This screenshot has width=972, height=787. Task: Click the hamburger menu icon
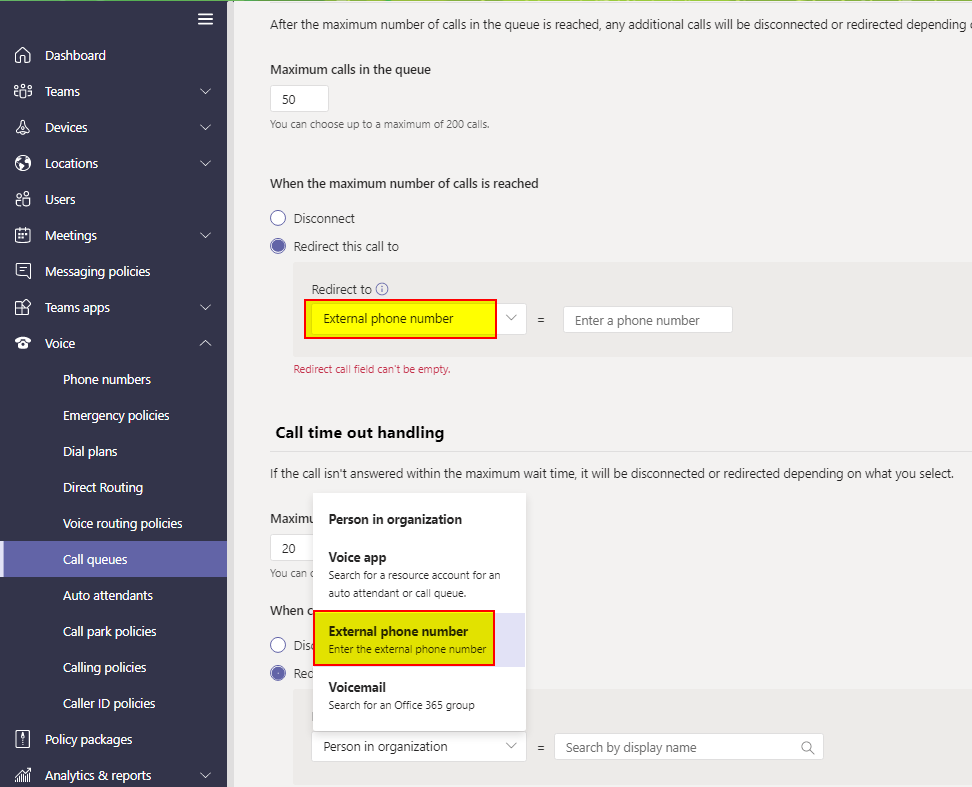205,19
